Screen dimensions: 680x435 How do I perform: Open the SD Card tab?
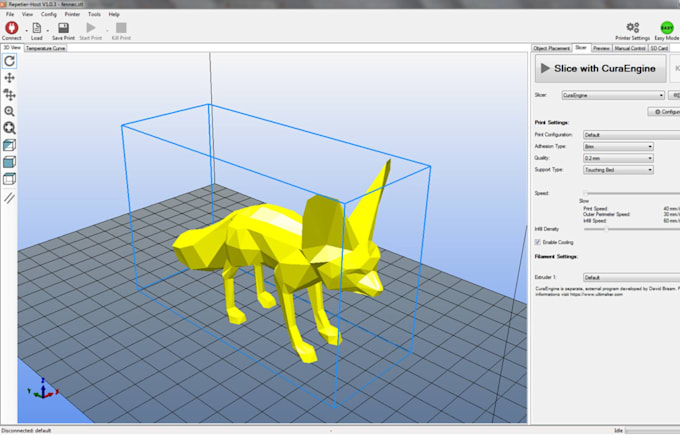(x=659, y=48)
